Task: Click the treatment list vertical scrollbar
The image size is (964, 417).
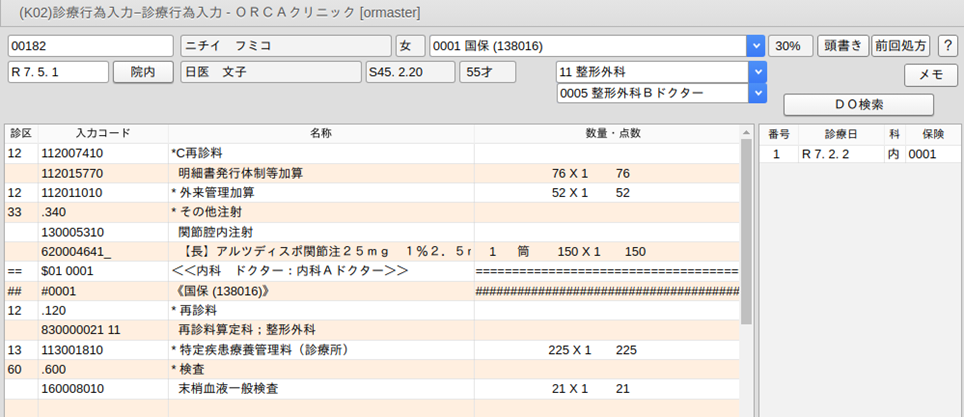Action: (745, 230)
